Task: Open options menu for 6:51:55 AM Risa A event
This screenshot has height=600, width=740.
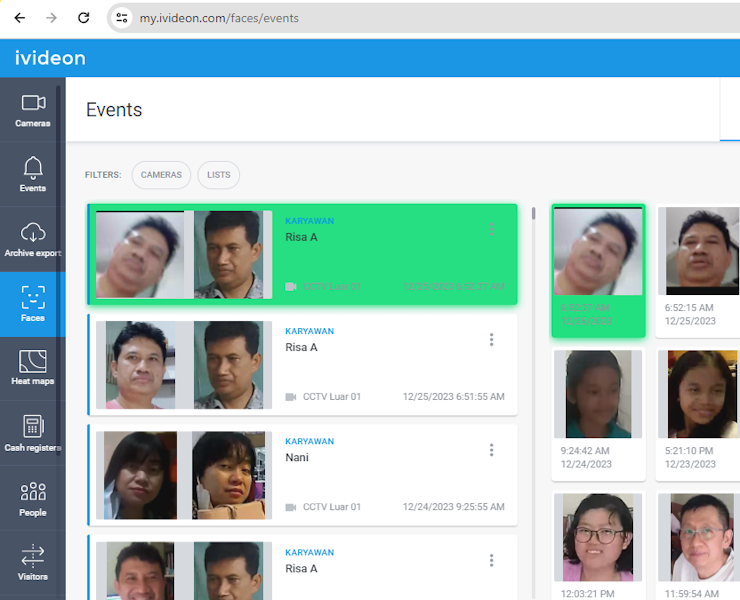Action: (491, 339)
